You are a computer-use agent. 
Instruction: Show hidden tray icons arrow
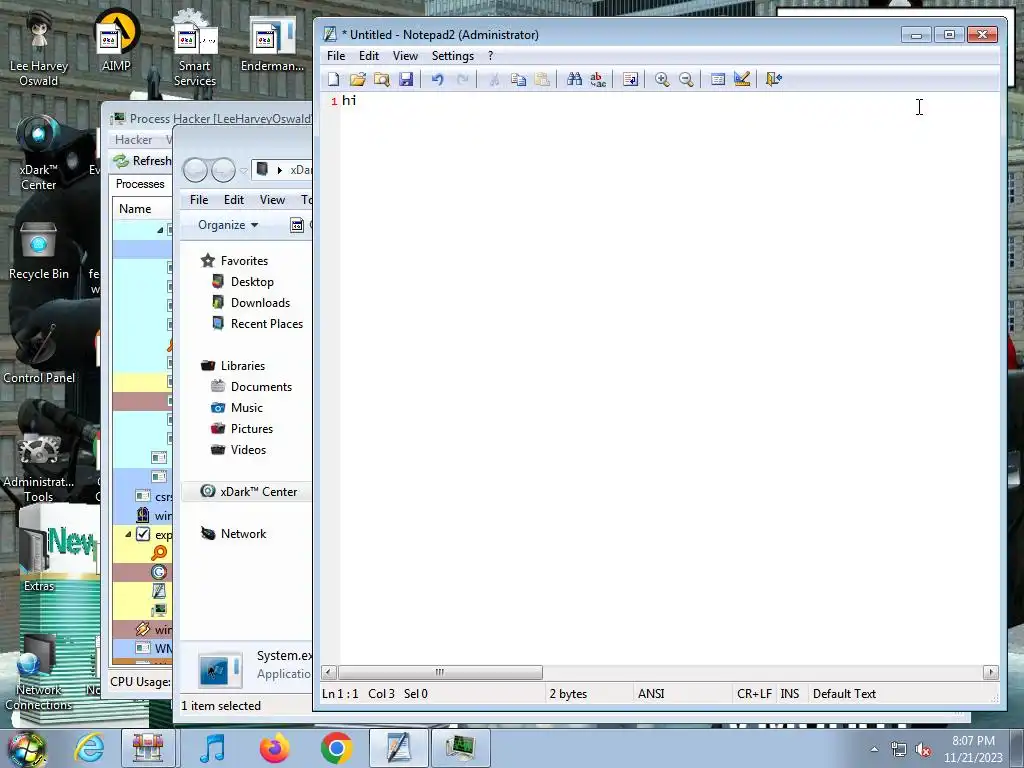click(x=874, y=750)
